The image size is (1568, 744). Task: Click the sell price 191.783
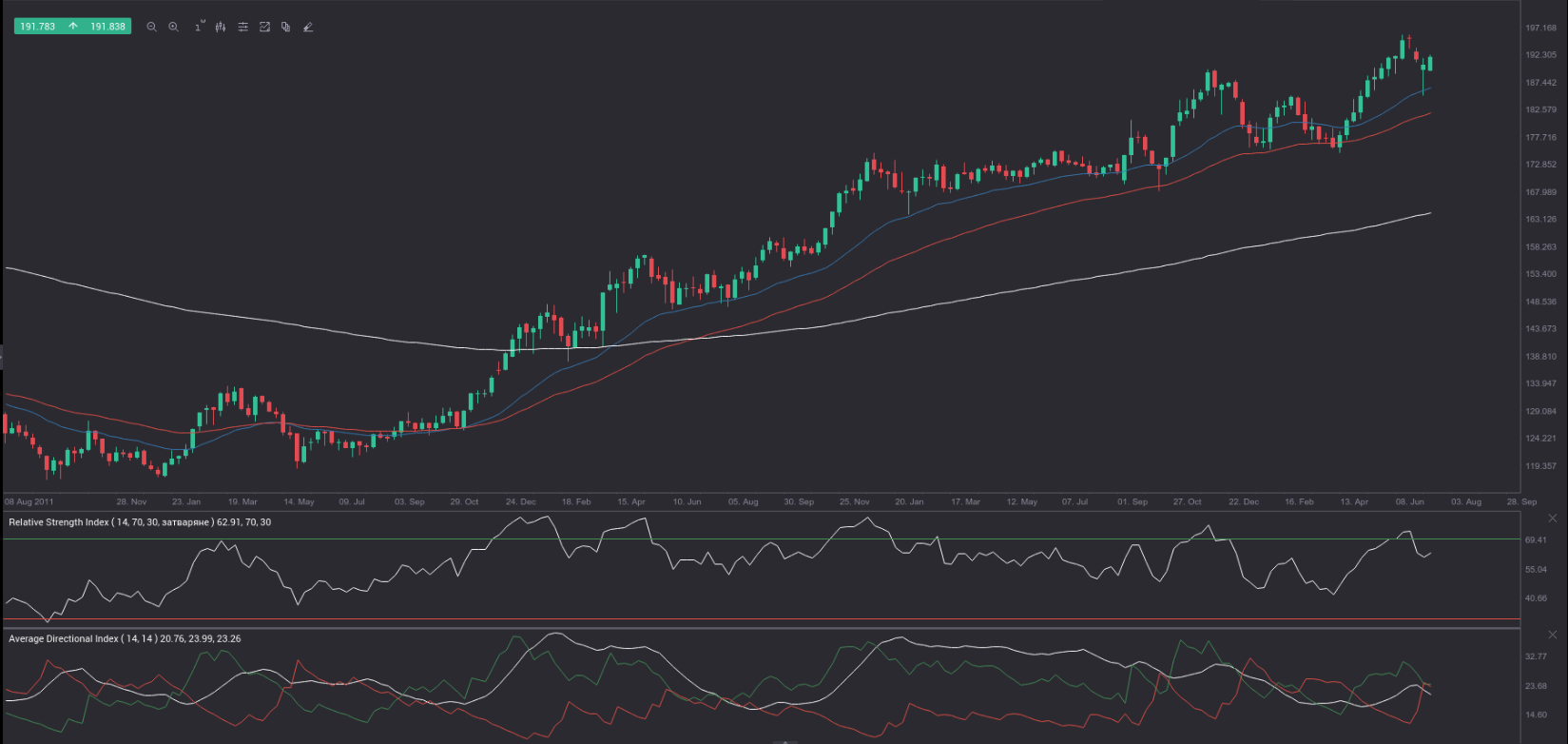(x=38, y=27)
